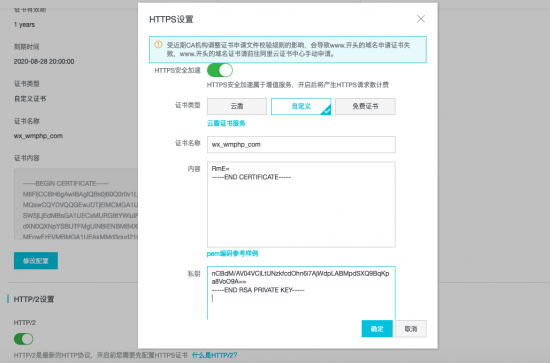The height and width of the screenshot is (363, 550).
Task: Click the 1 years validity text
Action: [x=24, y=25]
